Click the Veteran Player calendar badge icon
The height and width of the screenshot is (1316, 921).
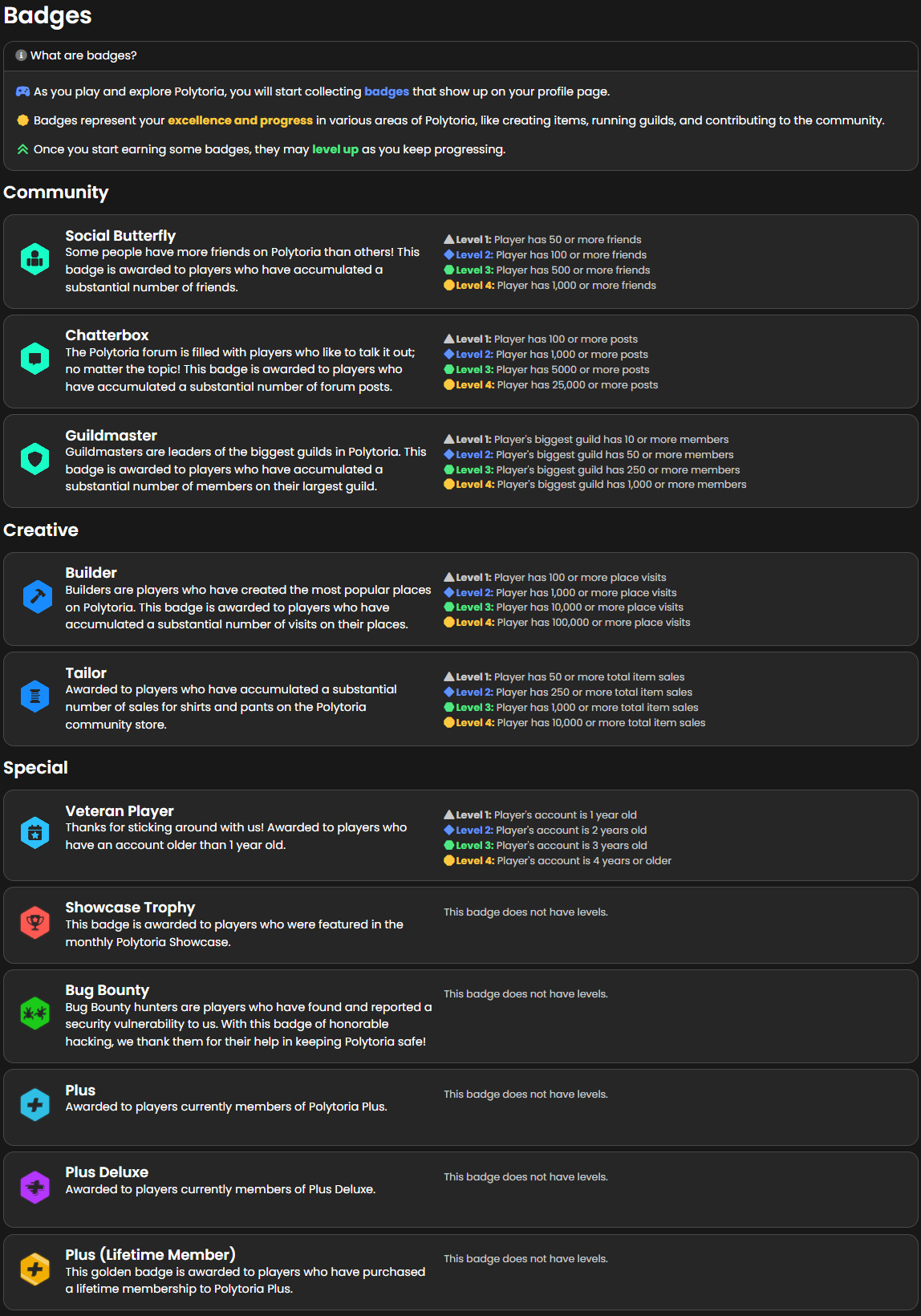coord(35,834)
